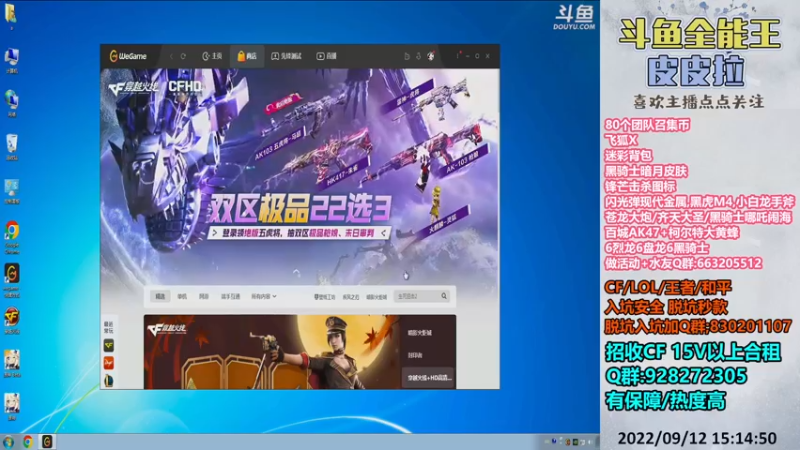The width and height of the screenshot is (800, 450).
Task: Open the 先锋测试 tab
Action: pyautogui.click(x=286, y=56)
